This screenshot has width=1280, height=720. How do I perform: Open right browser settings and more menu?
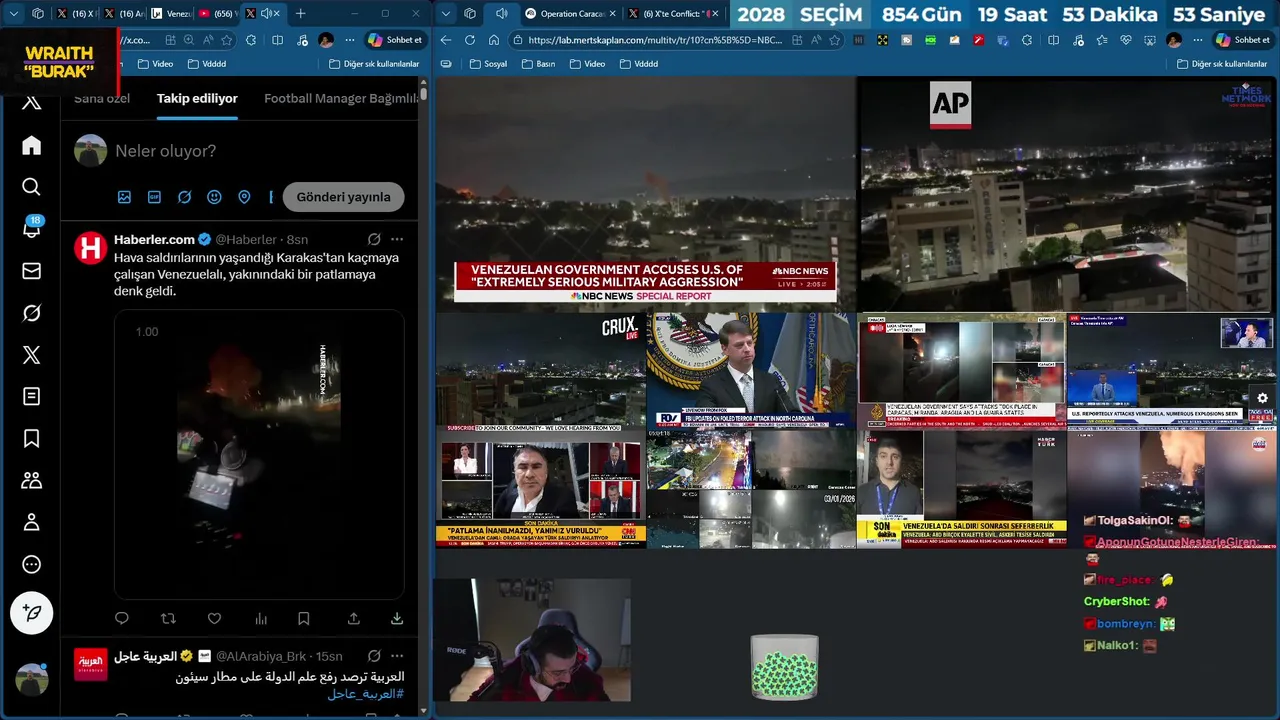(x=1198, y=40)
